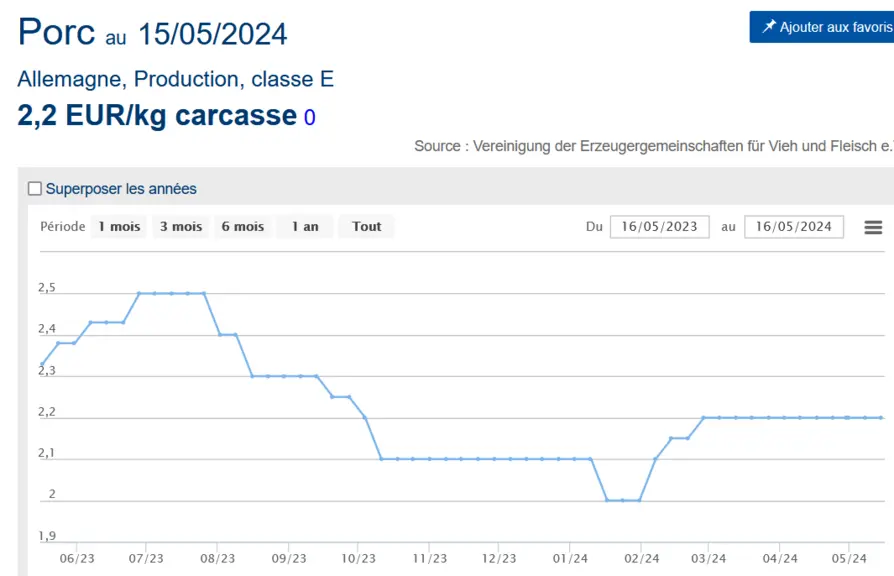This screenshot has width=894, height=576.
Task: Add to favorites with Ajouter aux favoris
Action: [x=822, y=27]
